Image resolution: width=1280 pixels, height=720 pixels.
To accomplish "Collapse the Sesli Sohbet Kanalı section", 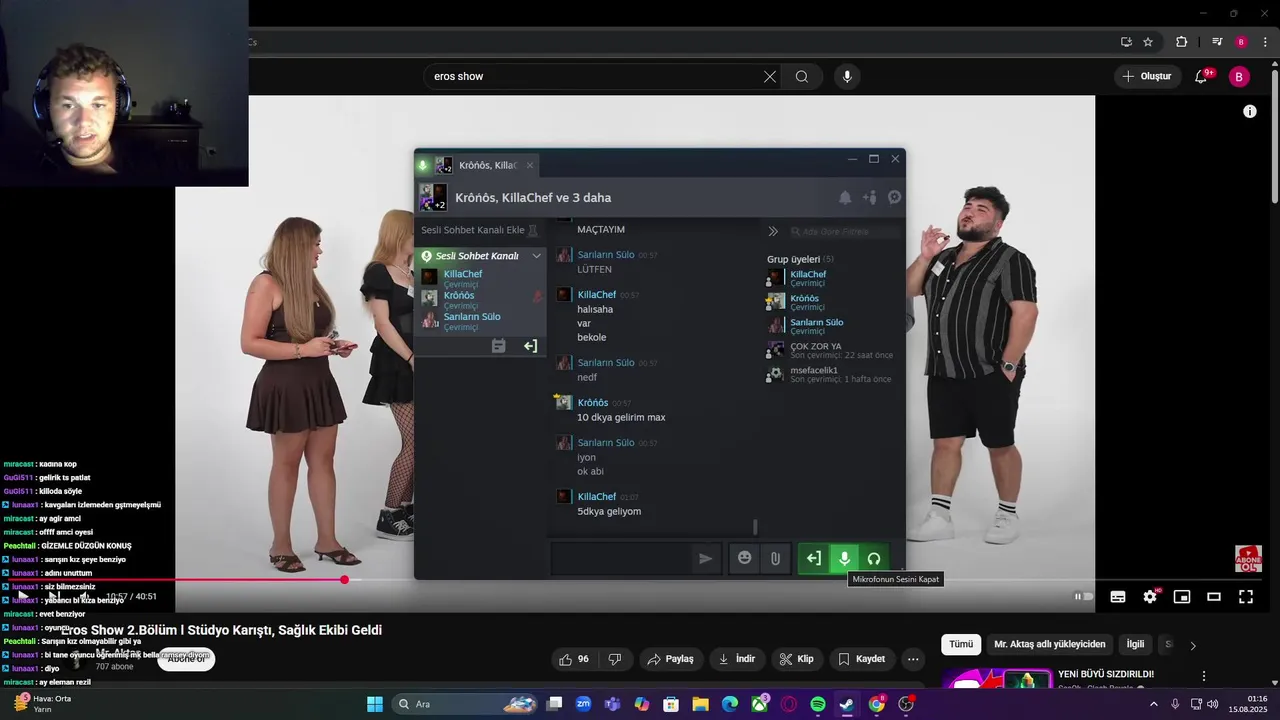I will click(536, 256).
